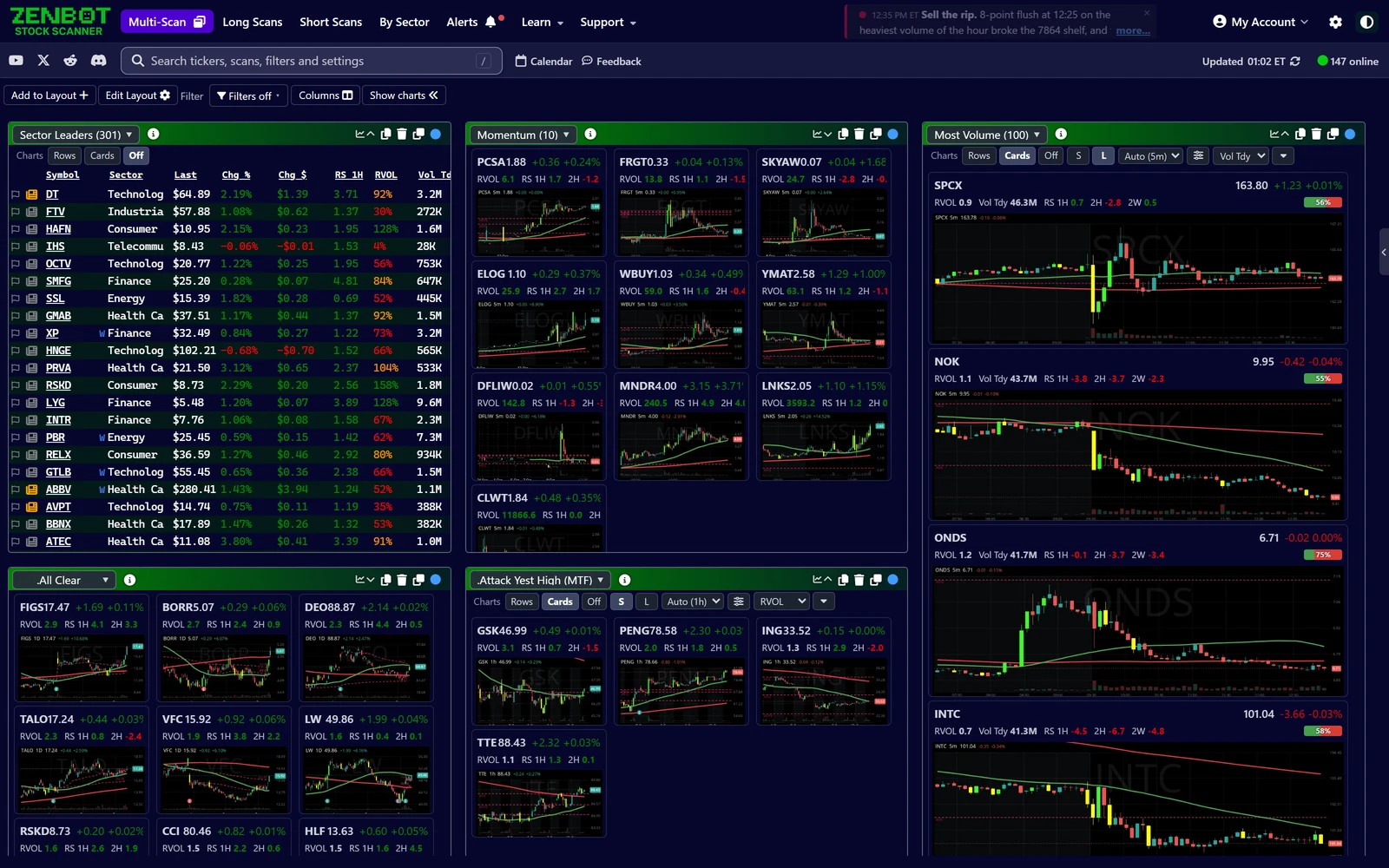
Task: Click the Show charts button
Action: pos(404,95)
